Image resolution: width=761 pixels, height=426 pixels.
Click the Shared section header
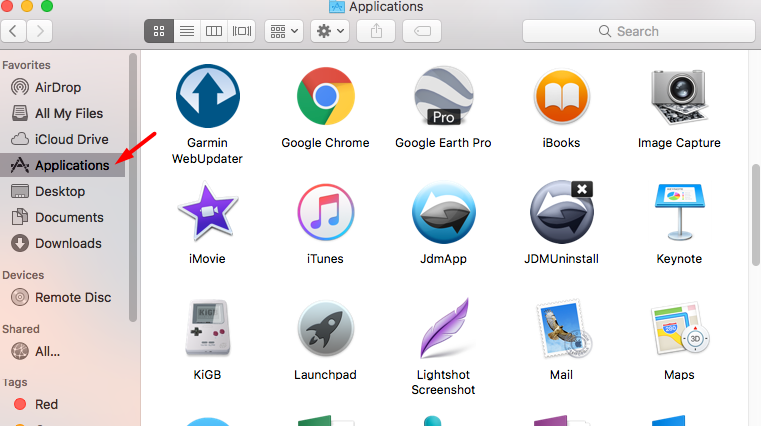[20, 329]
